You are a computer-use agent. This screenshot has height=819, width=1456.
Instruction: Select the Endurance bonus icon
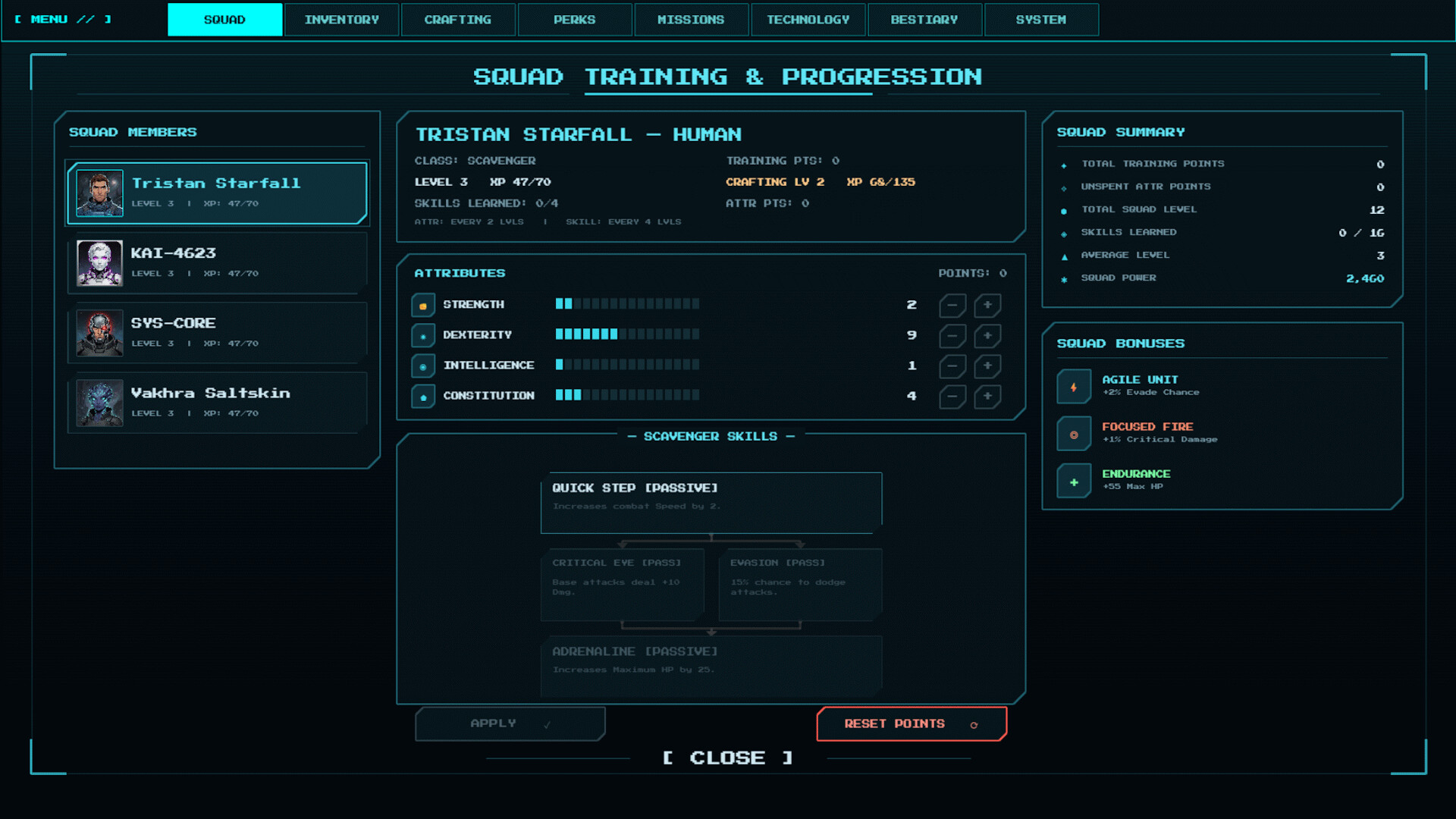(x=1074, y=481)
